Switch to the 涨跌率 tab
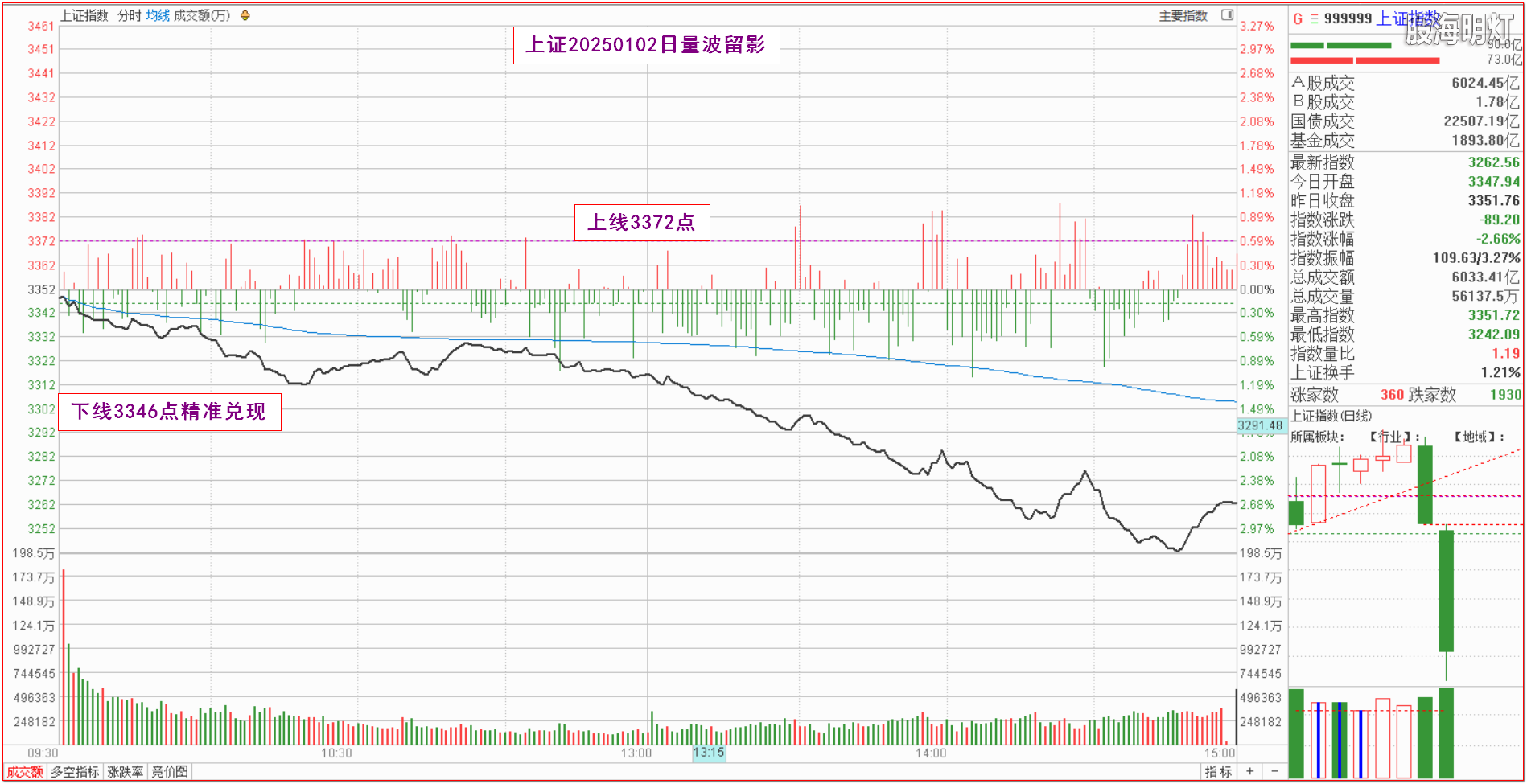 126,772
